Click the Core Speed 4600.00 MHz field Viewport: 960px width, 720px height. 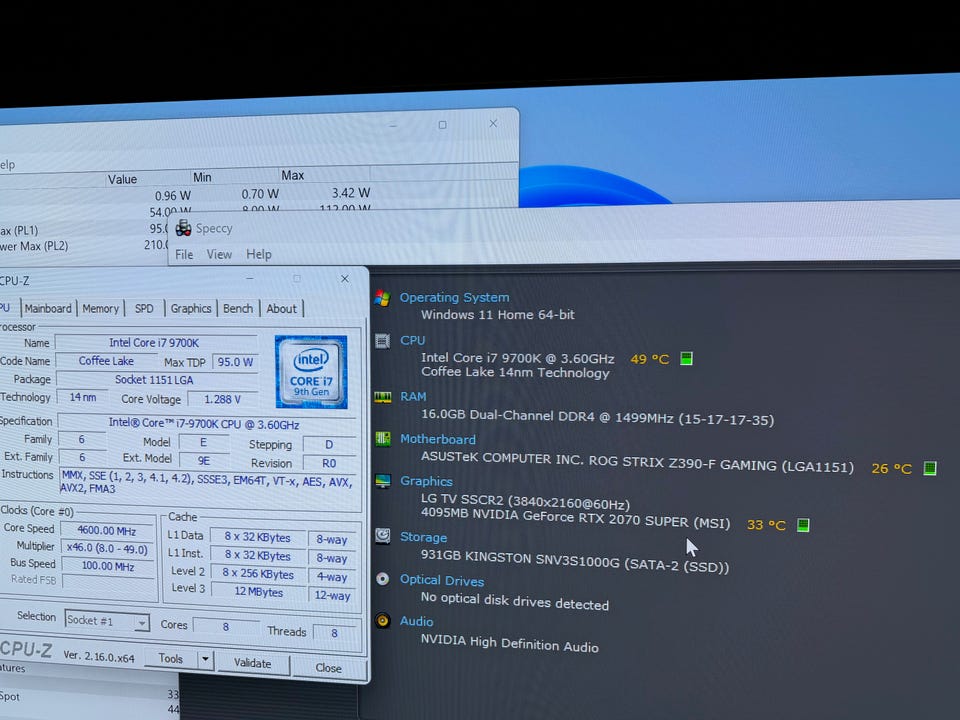coord(107,530)
